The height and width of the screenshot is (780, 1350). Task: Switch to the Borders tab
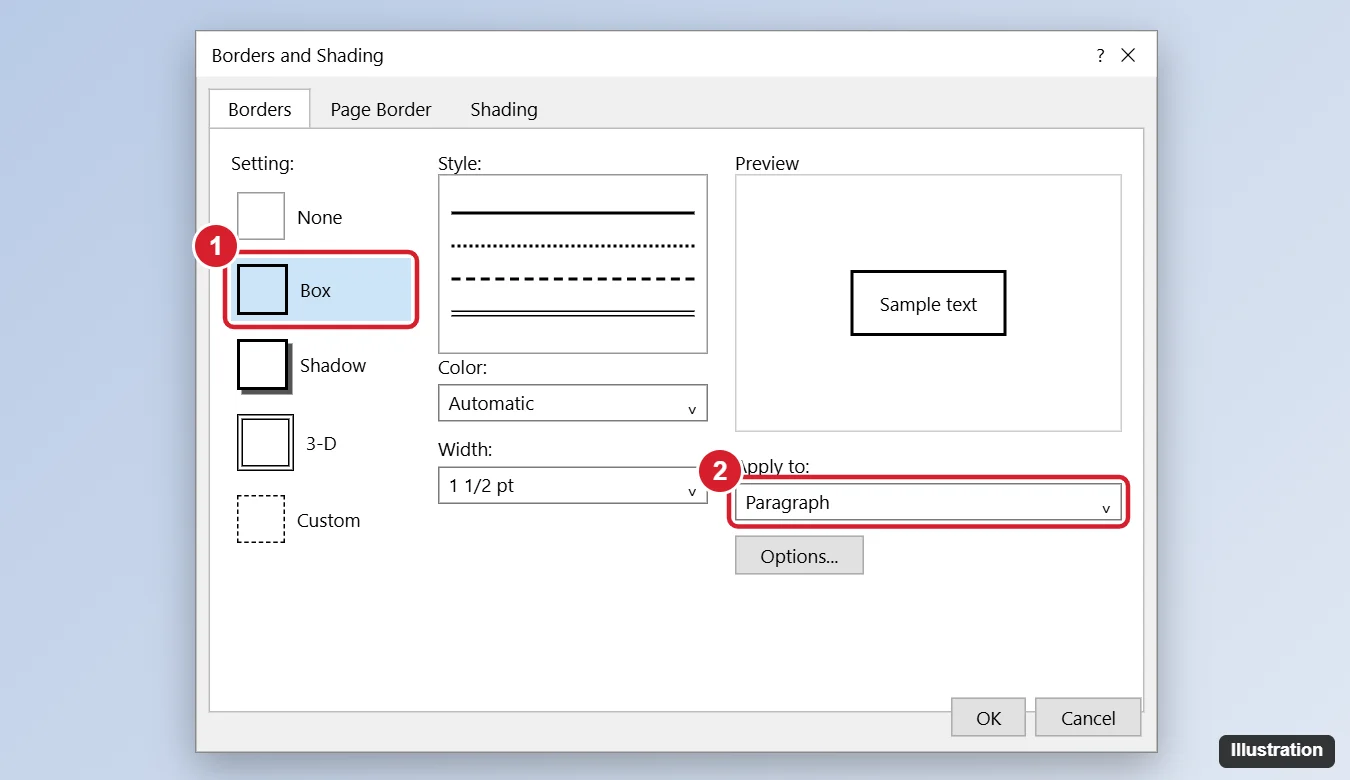(x=260, y=109)
